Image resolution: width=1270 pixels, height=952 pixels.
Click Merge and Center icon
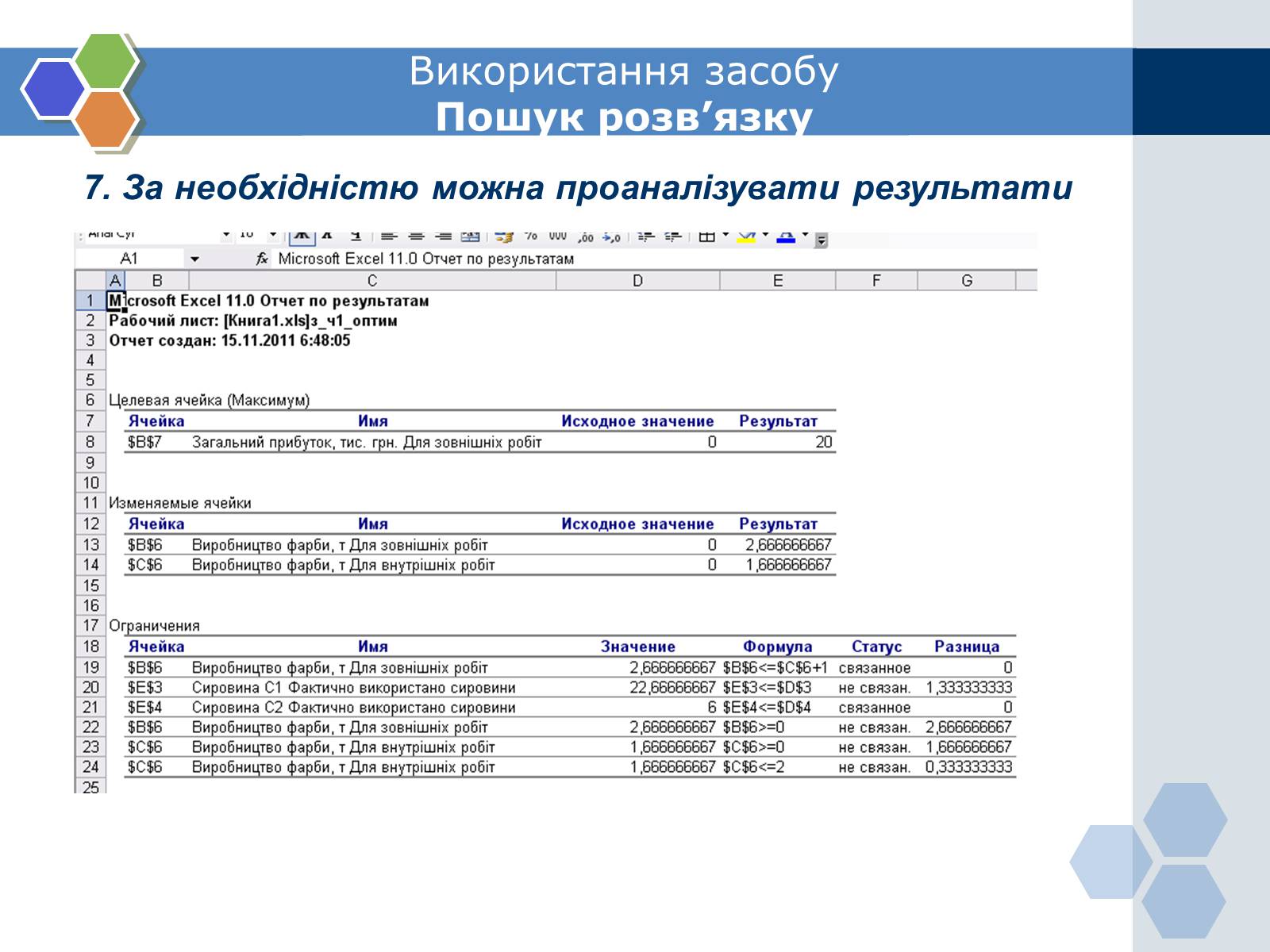[471, 236]
